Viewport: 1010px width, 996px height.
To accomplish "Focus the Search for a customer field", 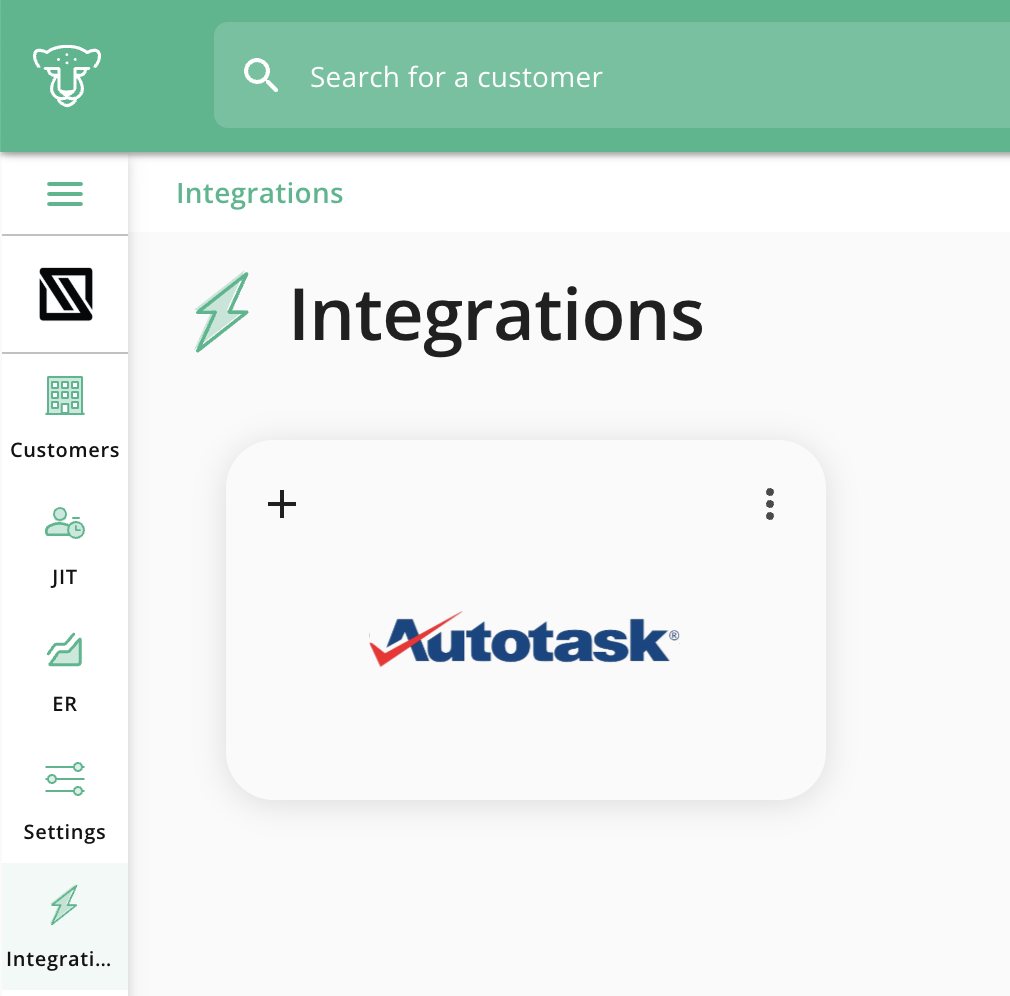I will coord(612,75).
